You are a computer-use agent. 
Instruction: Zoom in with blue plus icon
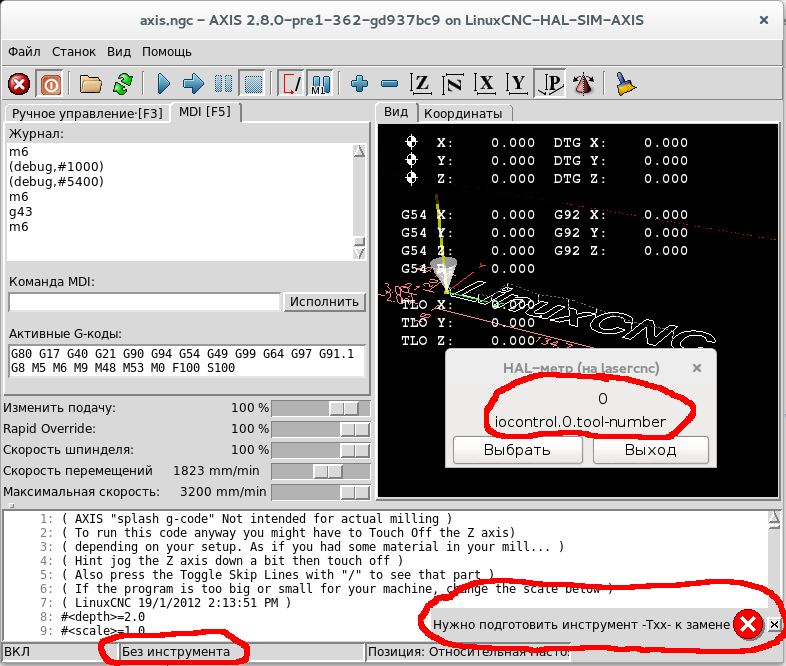[359, 84]
